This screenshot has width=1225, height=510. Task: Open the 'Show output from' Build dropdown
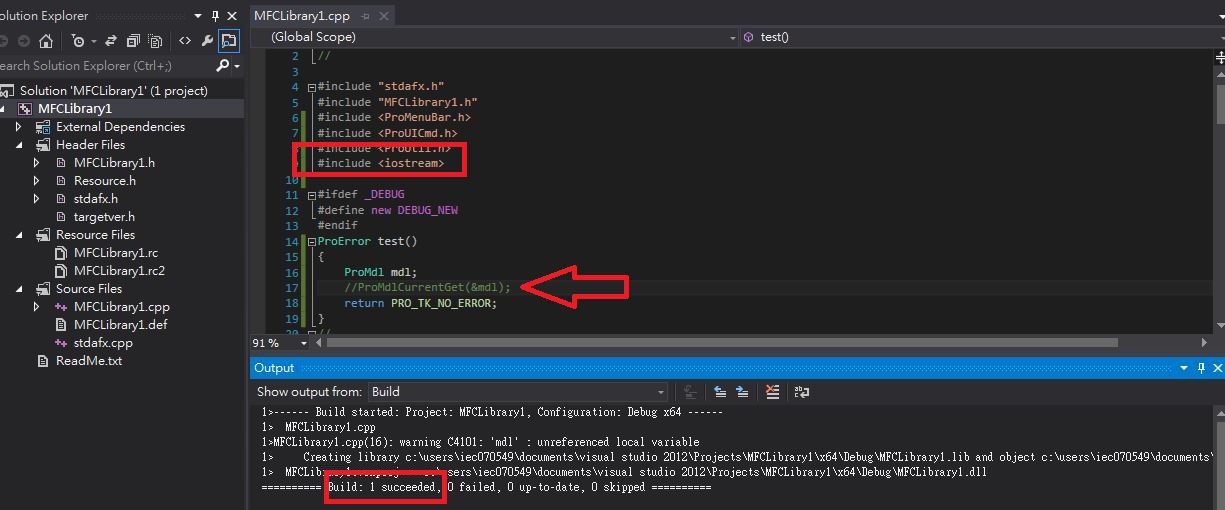point(517,392)
